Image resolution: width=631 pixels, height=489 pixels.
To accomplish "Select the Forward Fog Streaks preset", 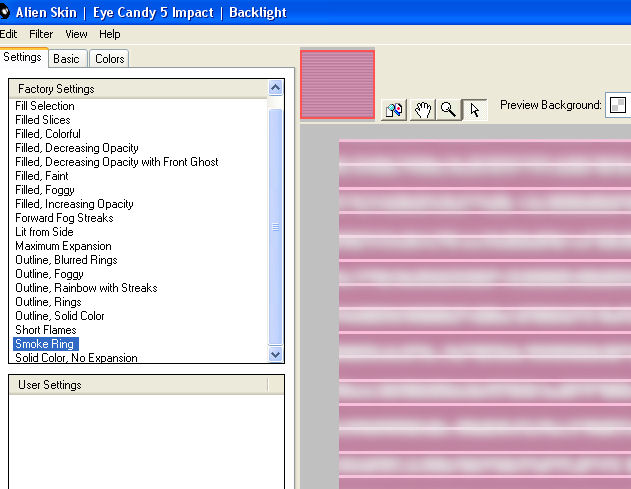I will click(64, 218).
